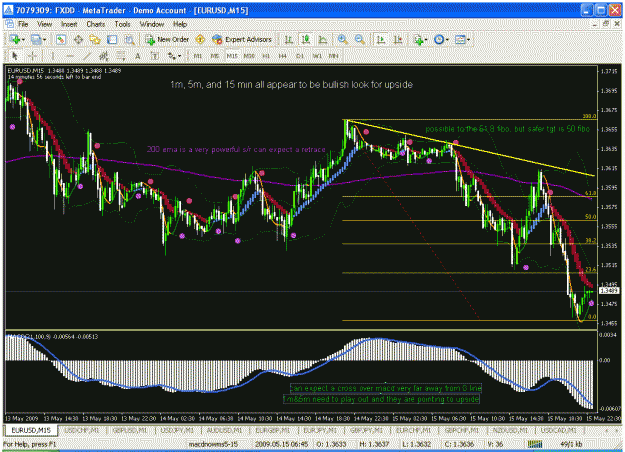
Task: Switch to MN timeframe
Action: 334,56
